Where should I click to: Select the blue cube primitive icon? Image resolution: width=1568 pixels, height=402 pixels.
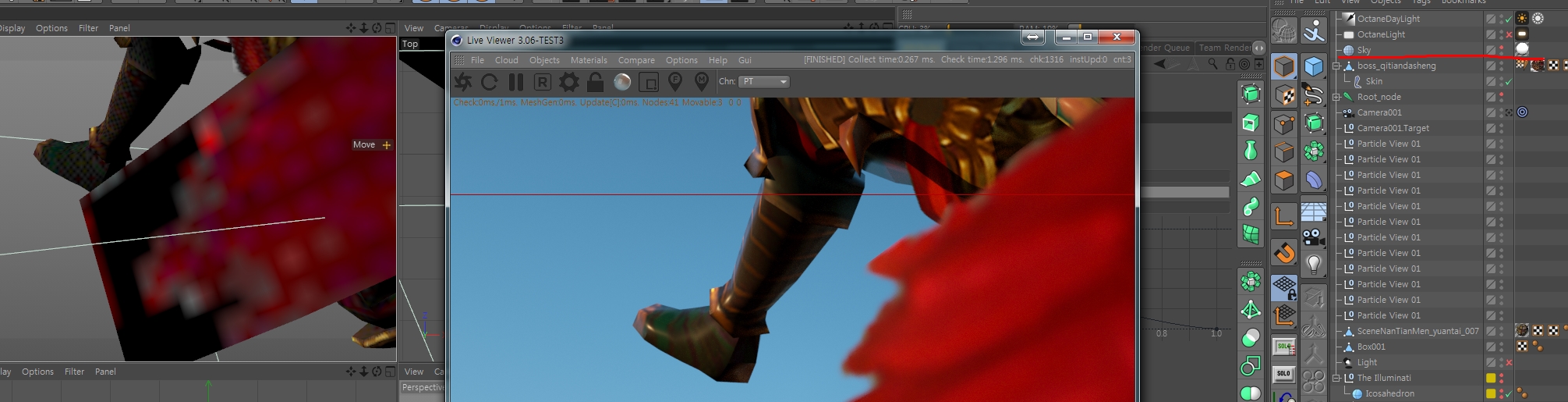(x=1314, y=66)
